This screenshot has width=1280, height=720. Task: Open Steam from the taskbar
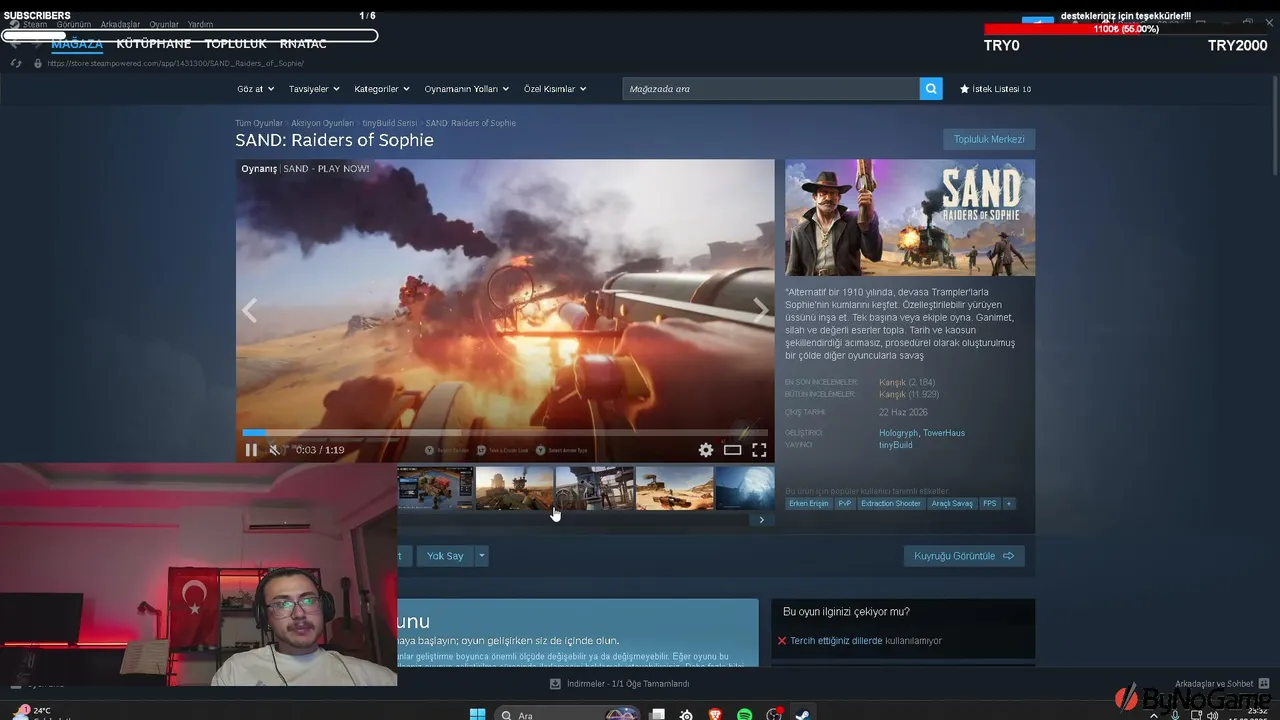point(802,714)
